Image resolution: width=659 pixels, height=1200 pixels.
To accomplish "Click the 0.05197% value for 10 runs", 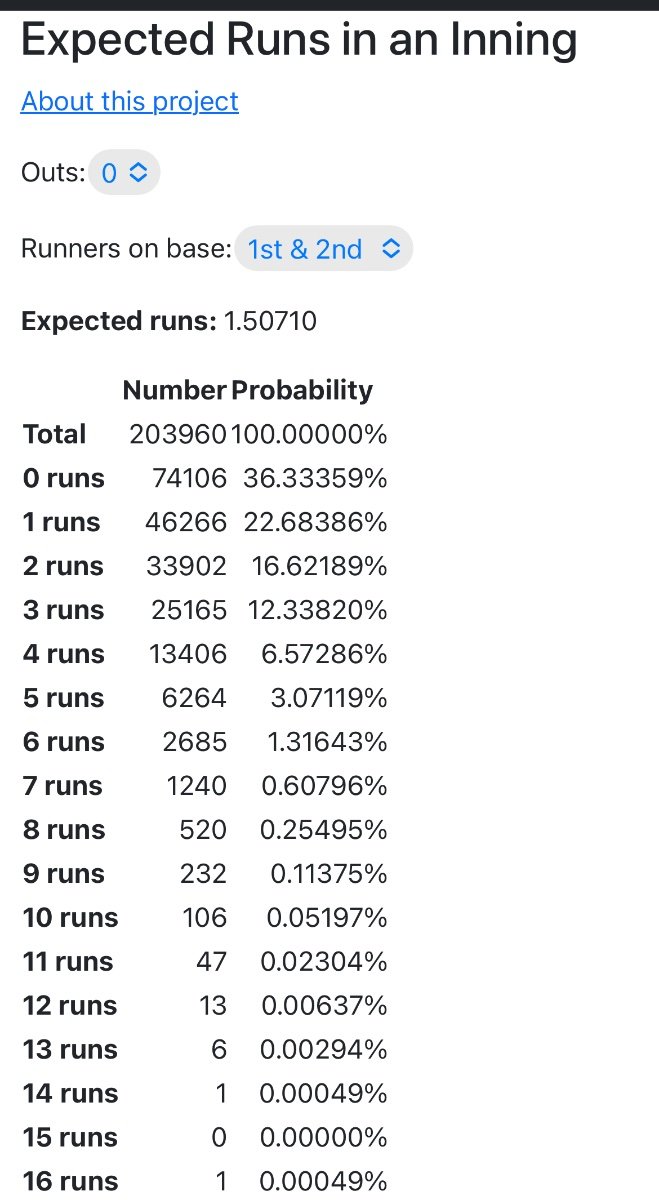I will (327, 918).
